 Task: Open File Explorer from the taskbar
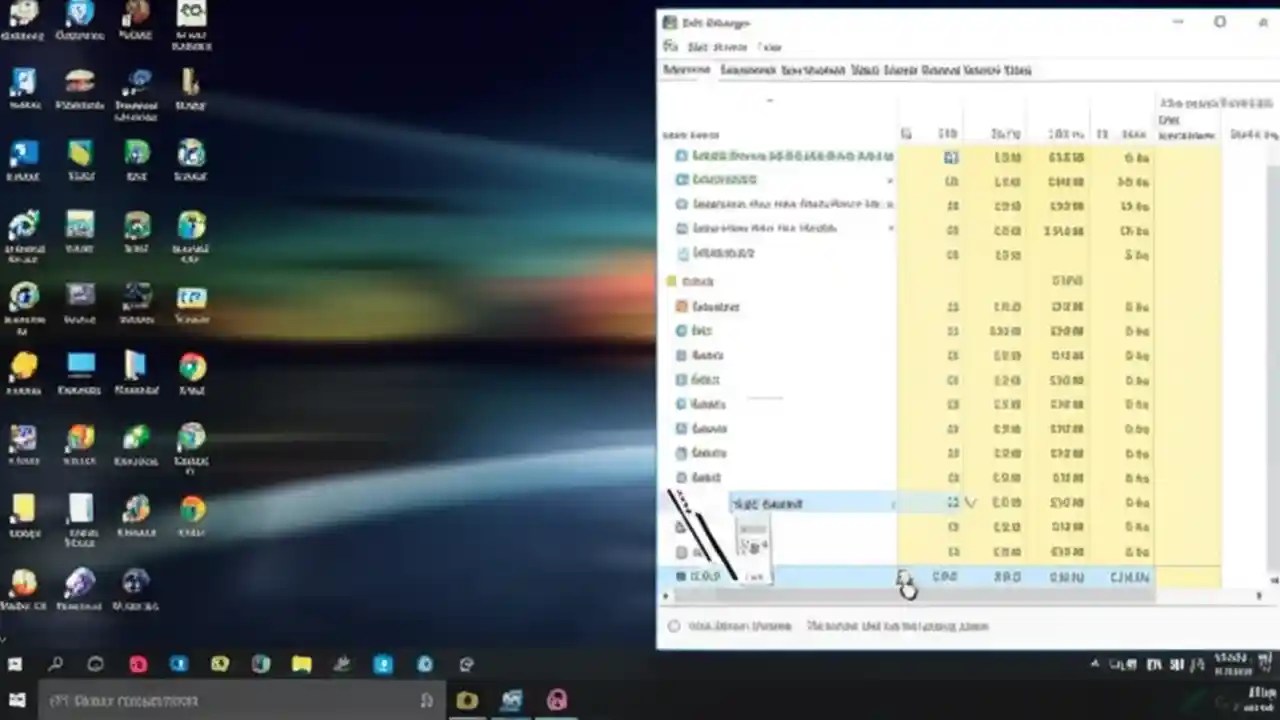301,663
